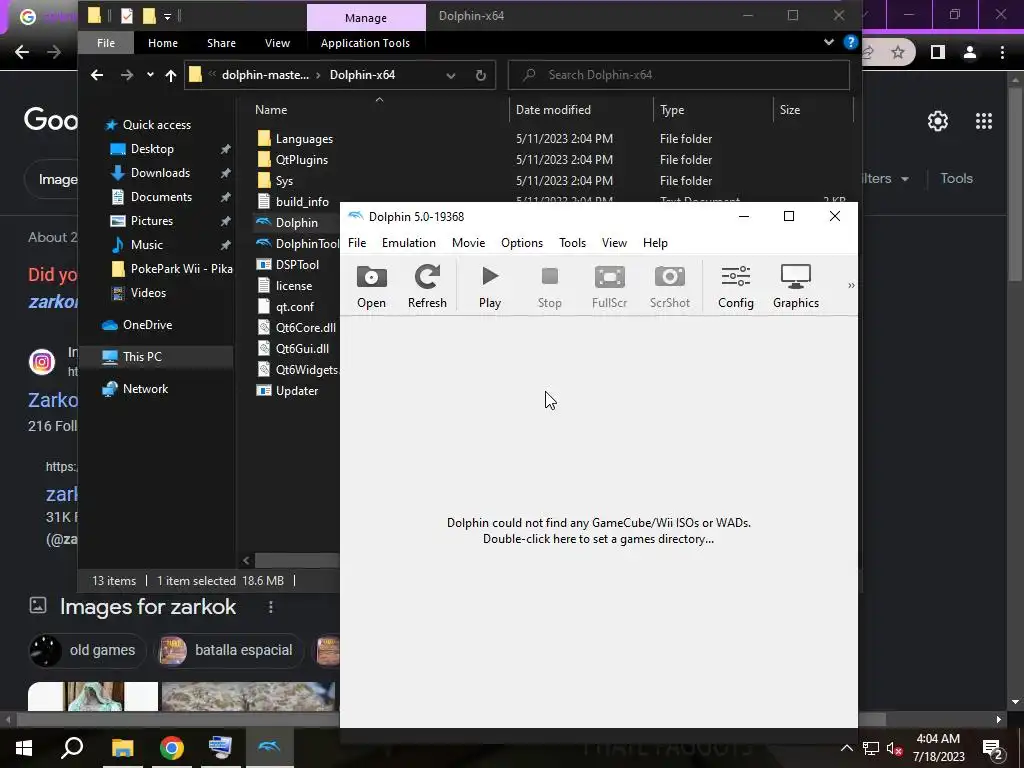Start emulation with the Play button
This screenshot has width=1024, height=768.
click(x=490, y=286)
